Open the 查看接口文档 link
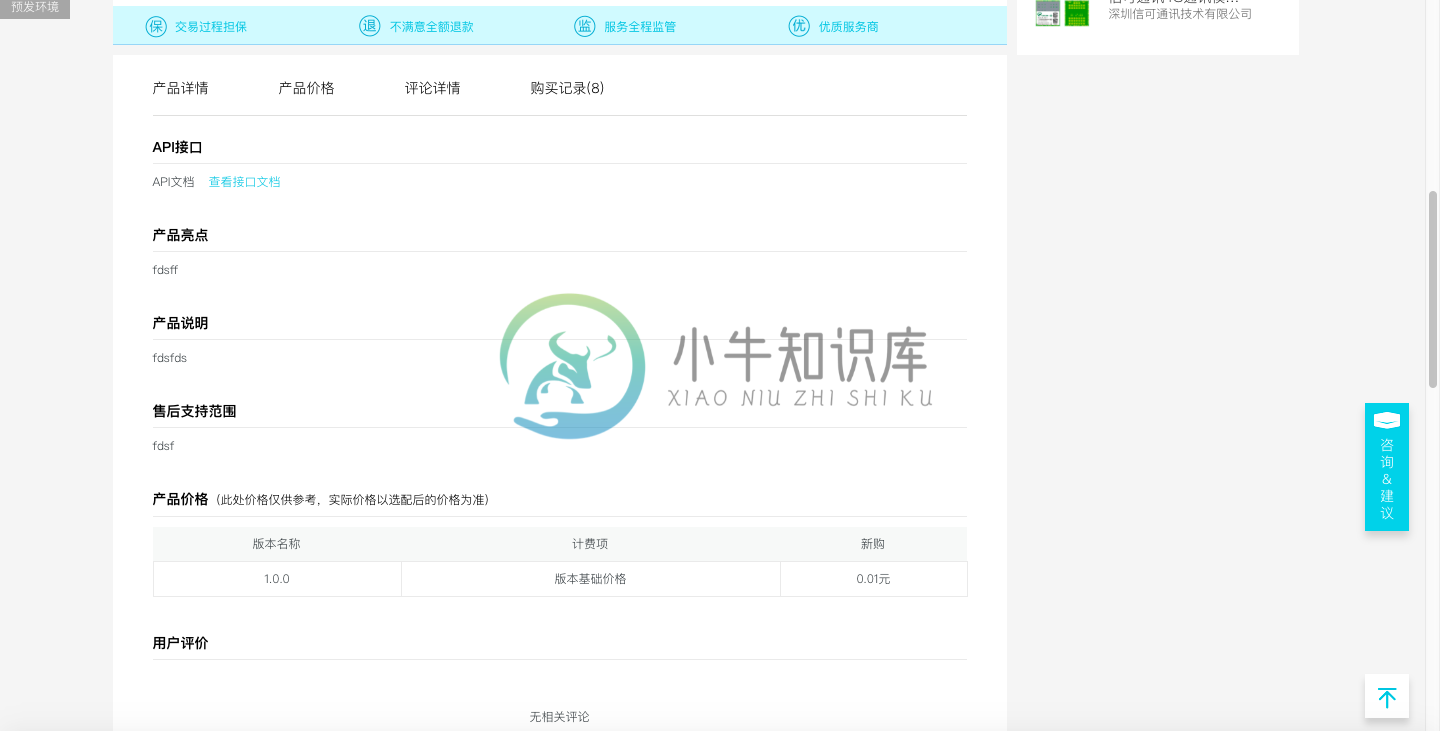This screenshot has width=1440, height=731. pyautogui.click(x=245, y=182)
